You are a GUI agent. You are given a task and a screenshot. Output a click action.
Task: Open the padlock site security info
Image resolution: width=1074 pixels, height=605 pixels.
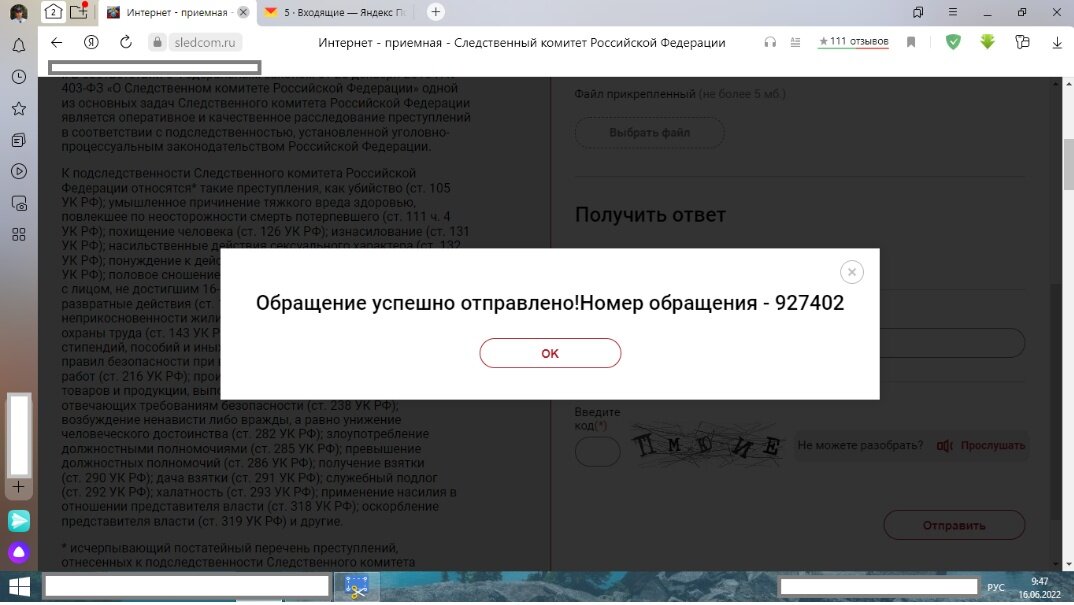(x=157, y=42)
